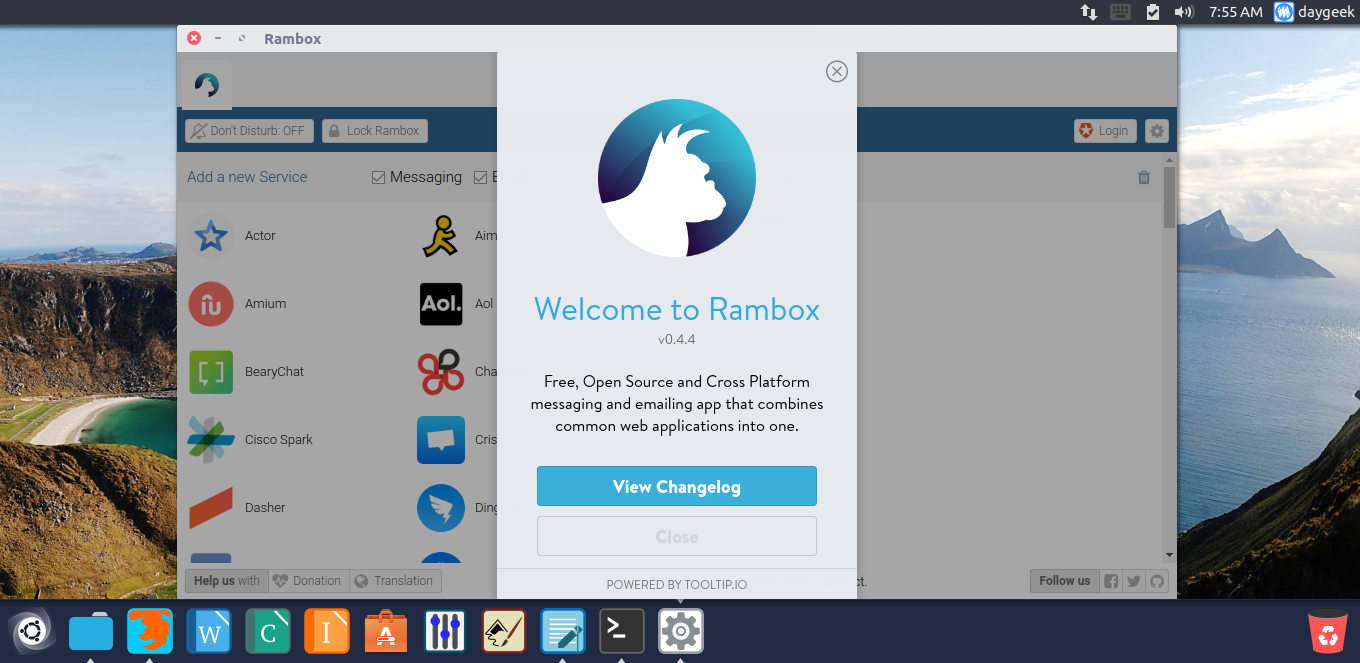The height and width of the screenshot is (663, 1360).
Task: Switch to the Rambox home tab
Action: point(207,85)
